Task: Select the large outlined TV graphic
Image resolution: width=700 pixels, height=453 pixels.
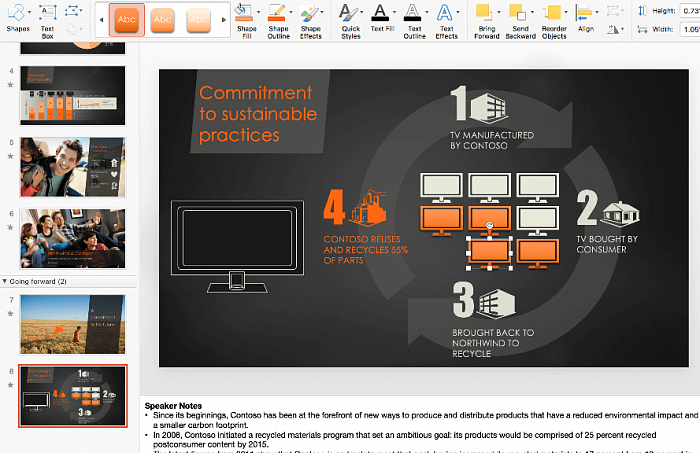Action: click(238, 246)
